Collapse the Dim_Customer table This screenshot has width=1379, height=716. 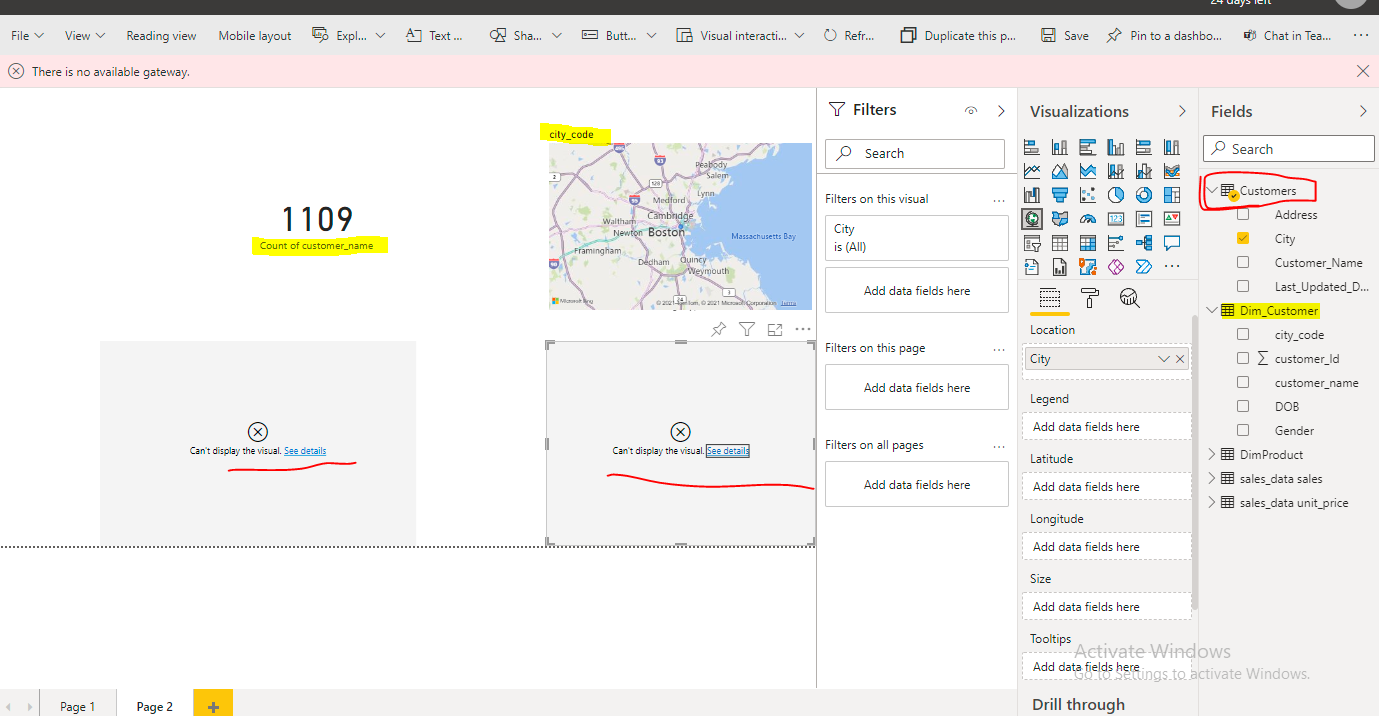(1212, 311)
